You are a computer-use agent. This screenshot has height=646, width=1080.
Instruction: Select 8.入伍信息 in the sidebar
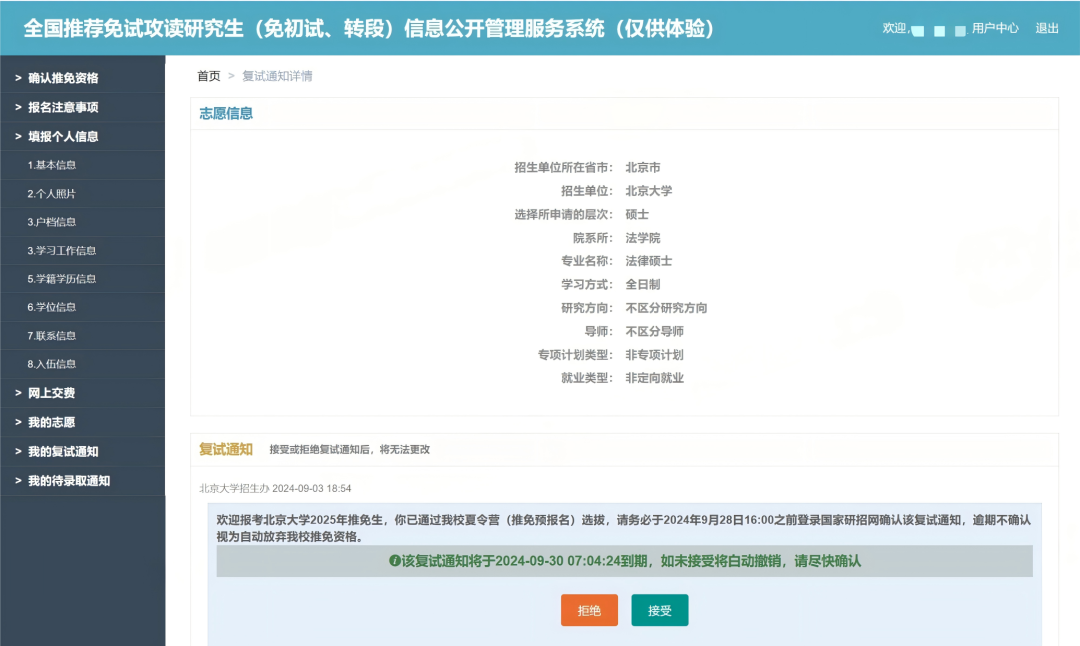[52, 364]
